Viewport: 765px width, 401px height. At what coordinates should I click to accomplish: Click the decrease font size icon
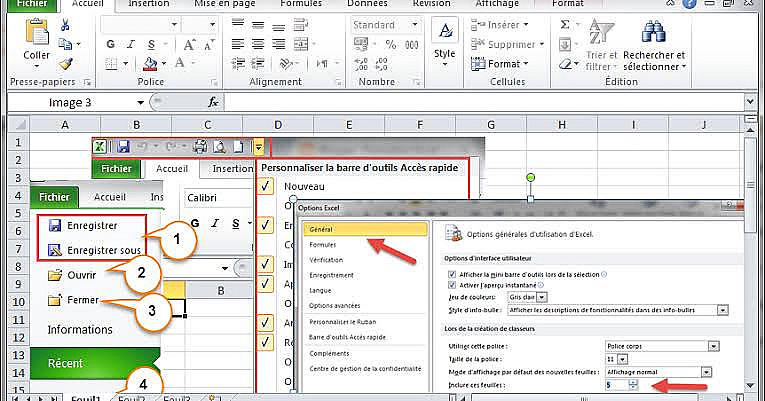[x=209, y=45]
